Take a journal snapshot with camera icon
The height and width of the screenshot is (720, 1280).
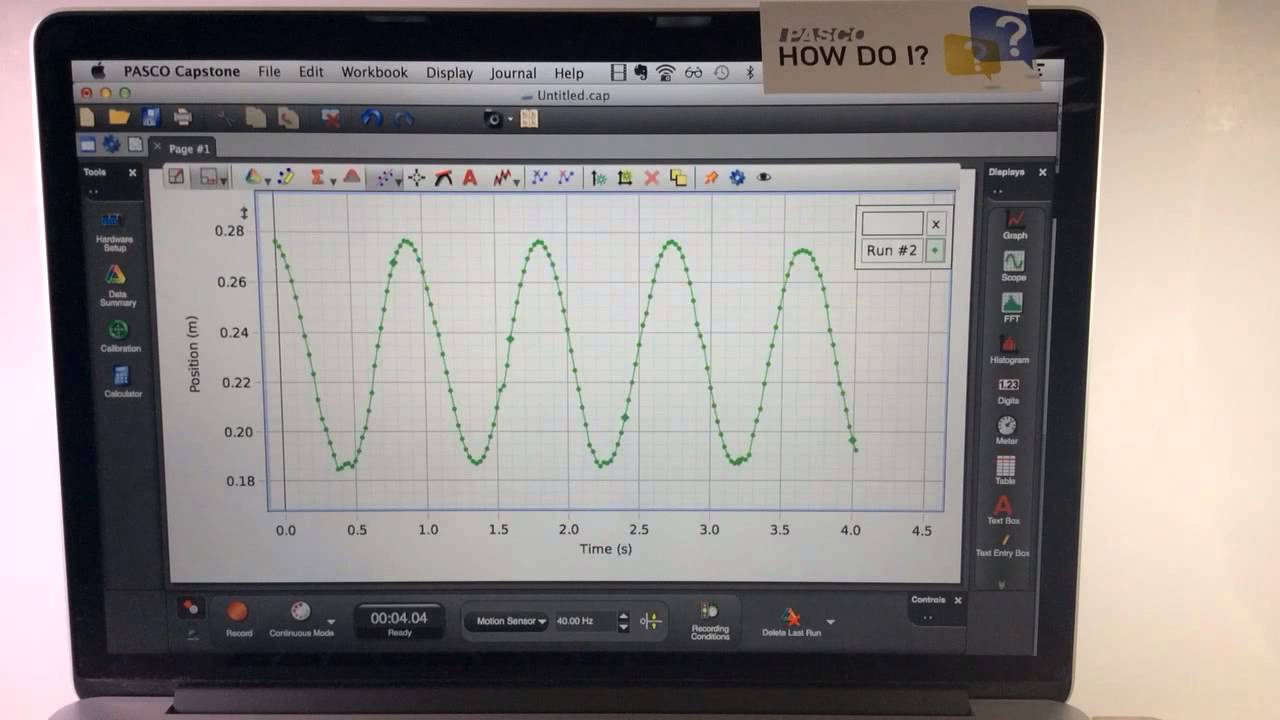493,119
